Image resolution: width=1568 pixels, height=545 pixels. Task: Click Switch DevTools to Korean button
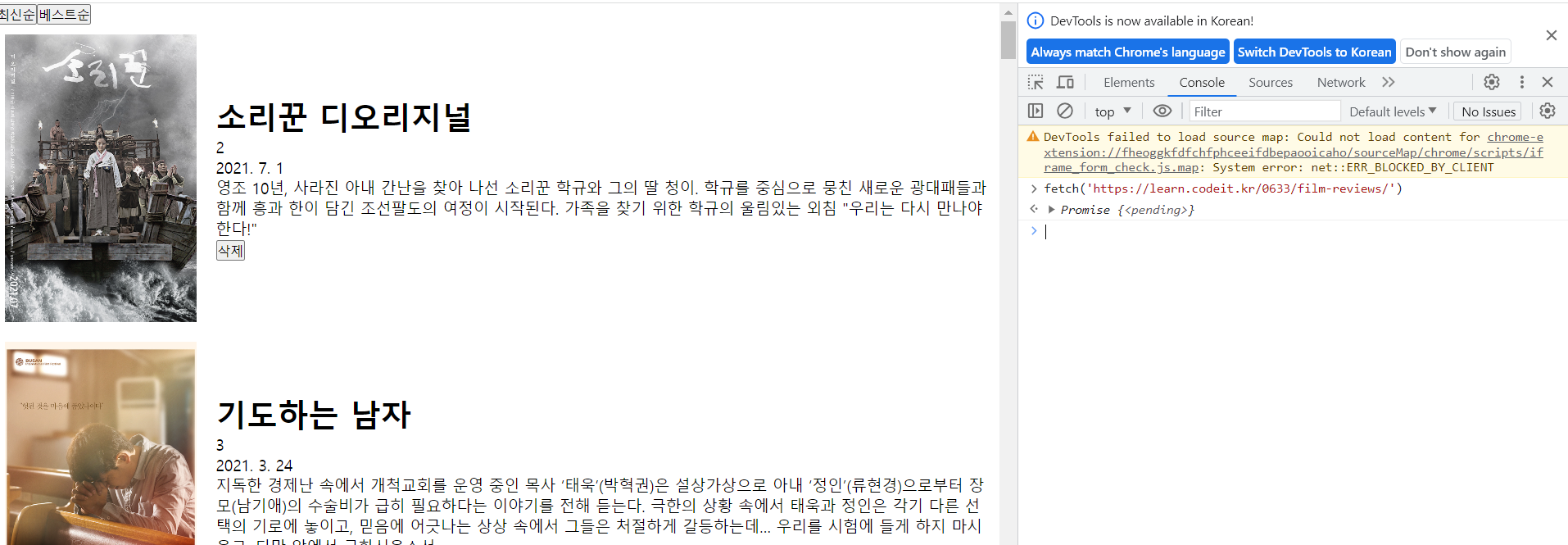click(1314, 52)
